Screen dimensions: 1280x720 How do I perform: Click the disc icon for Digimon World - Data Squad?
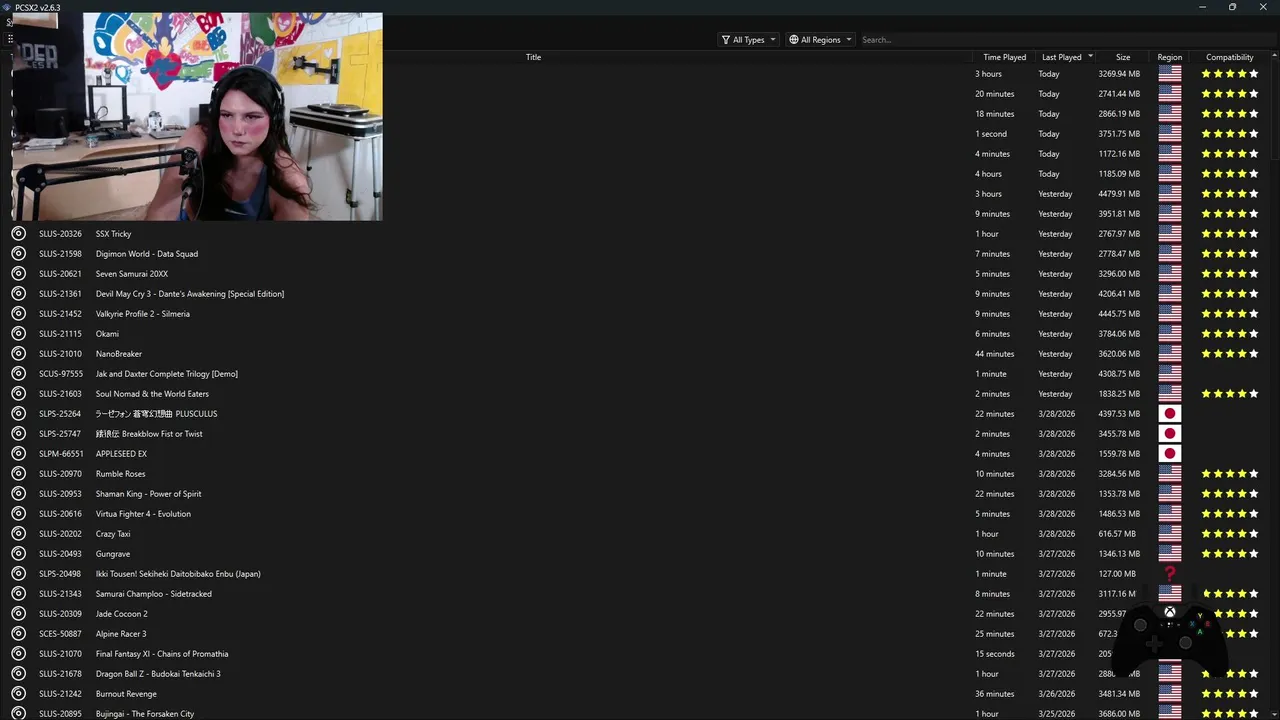(18, 254)
